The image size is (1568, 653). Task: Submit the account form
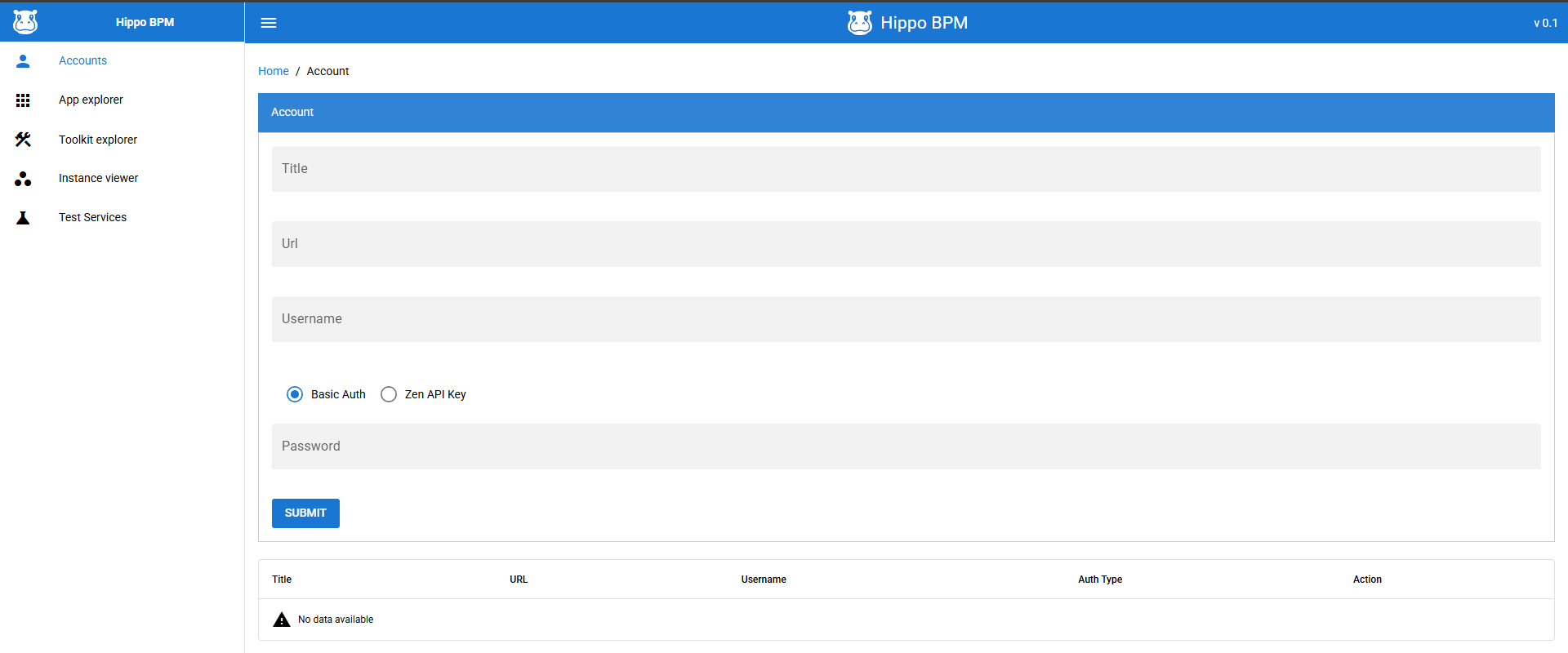[305, 513]
